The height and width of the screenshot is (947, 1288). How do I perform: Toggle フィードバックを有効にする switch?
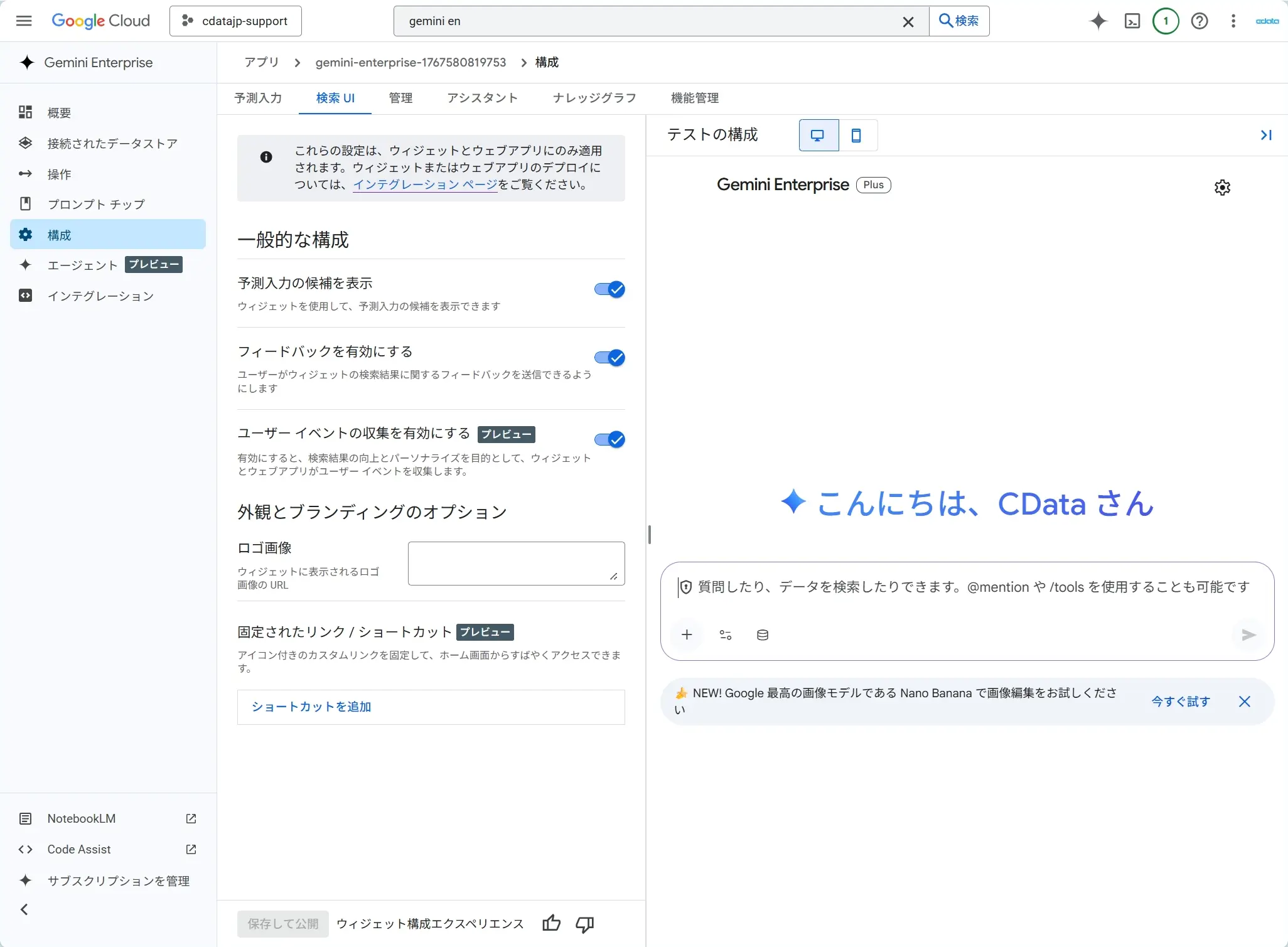[609, 358]
